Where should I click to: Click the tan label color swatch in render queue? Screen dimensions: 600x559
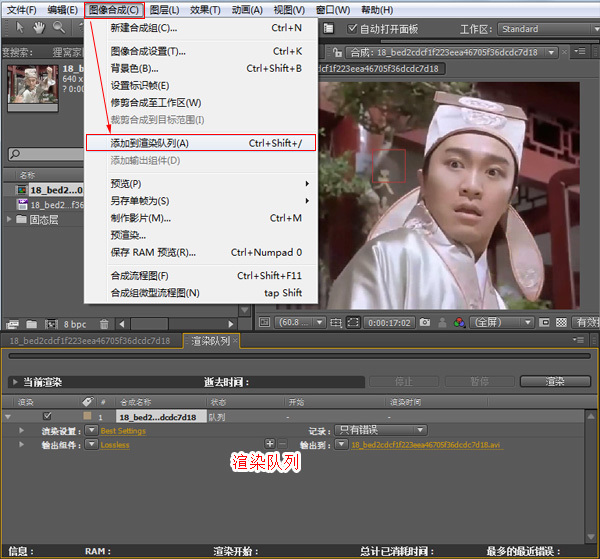coord(87,416)
